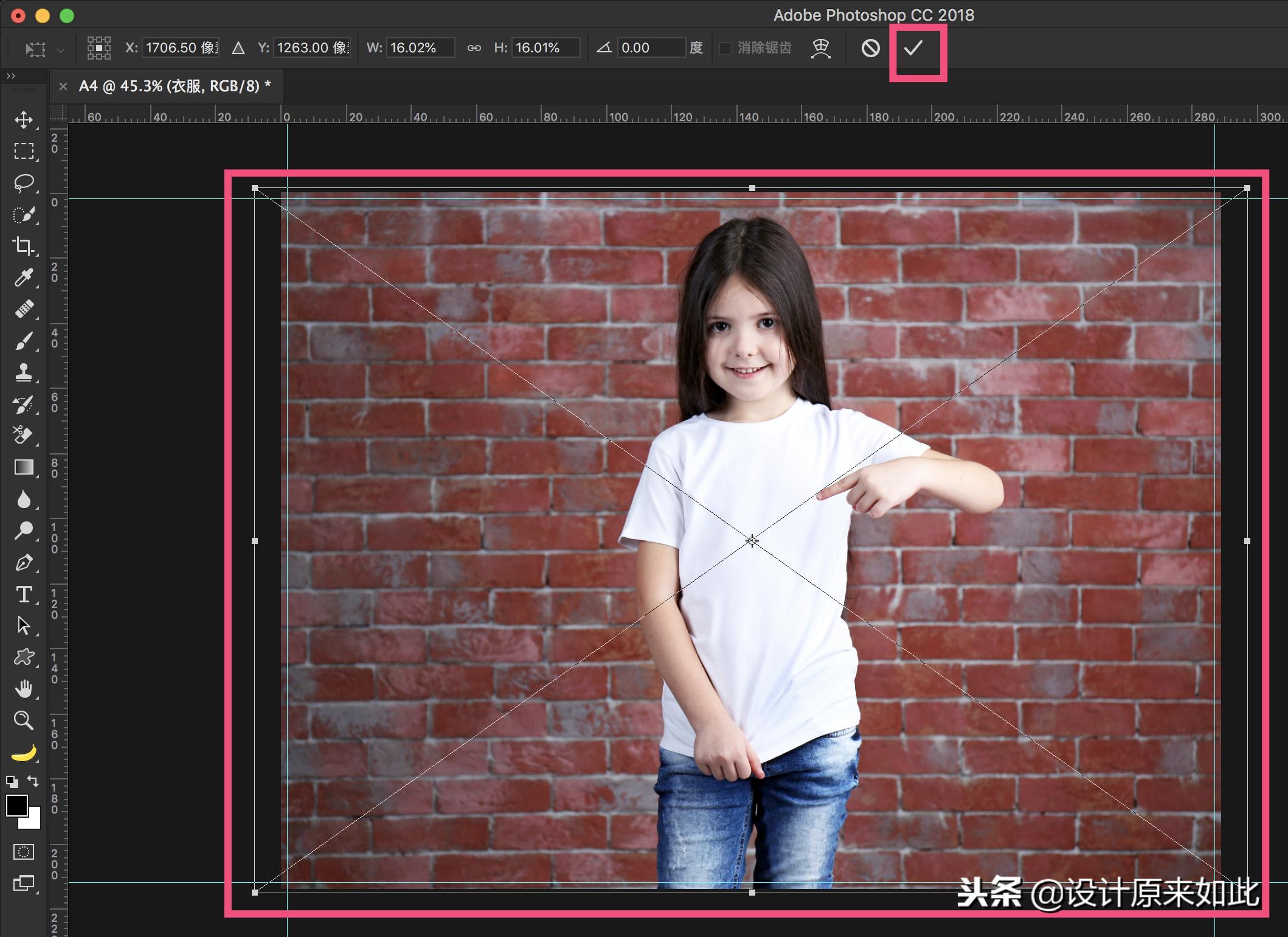Close the A4 document tab

point(63,86)
